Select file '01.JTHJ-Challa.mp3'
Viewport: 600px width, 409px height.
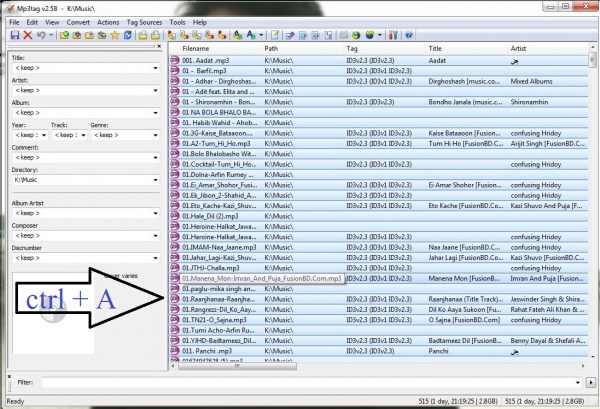click(x=211, y=268)
